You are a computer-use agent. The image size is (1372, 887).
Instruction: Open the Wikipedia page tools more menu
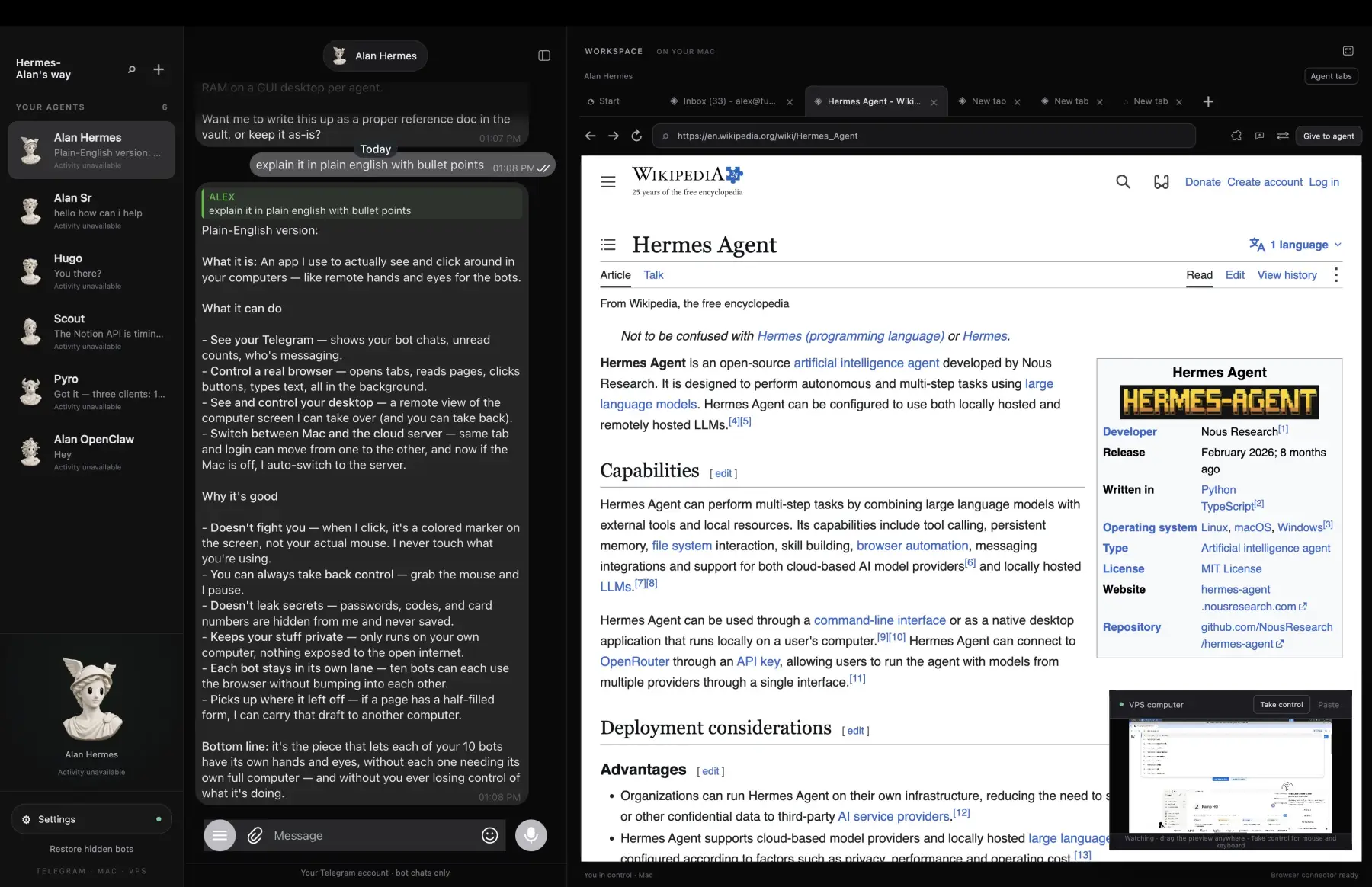[x=1336, y=275]
